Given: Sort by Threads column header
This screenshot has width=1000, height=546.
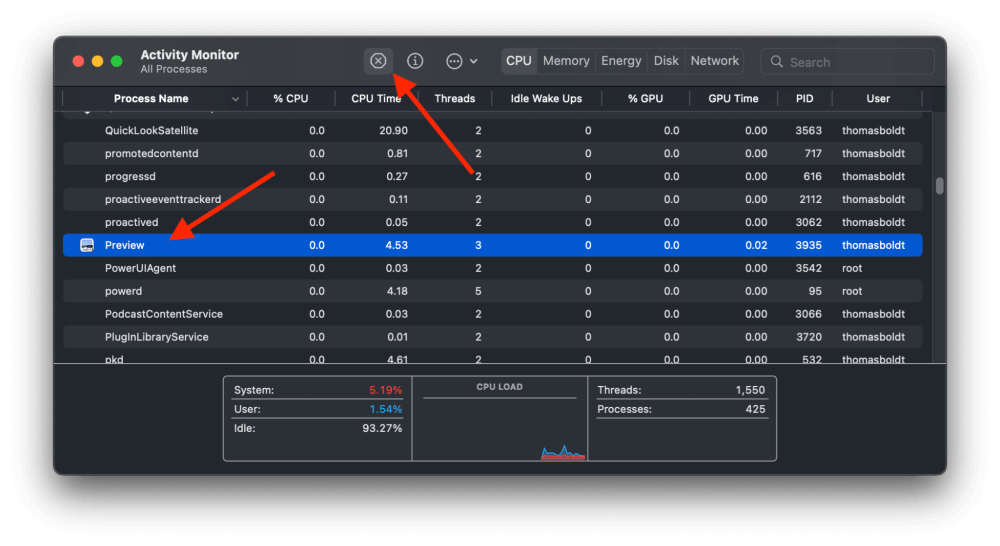Looking at the screenshot, I should point(455,99).
